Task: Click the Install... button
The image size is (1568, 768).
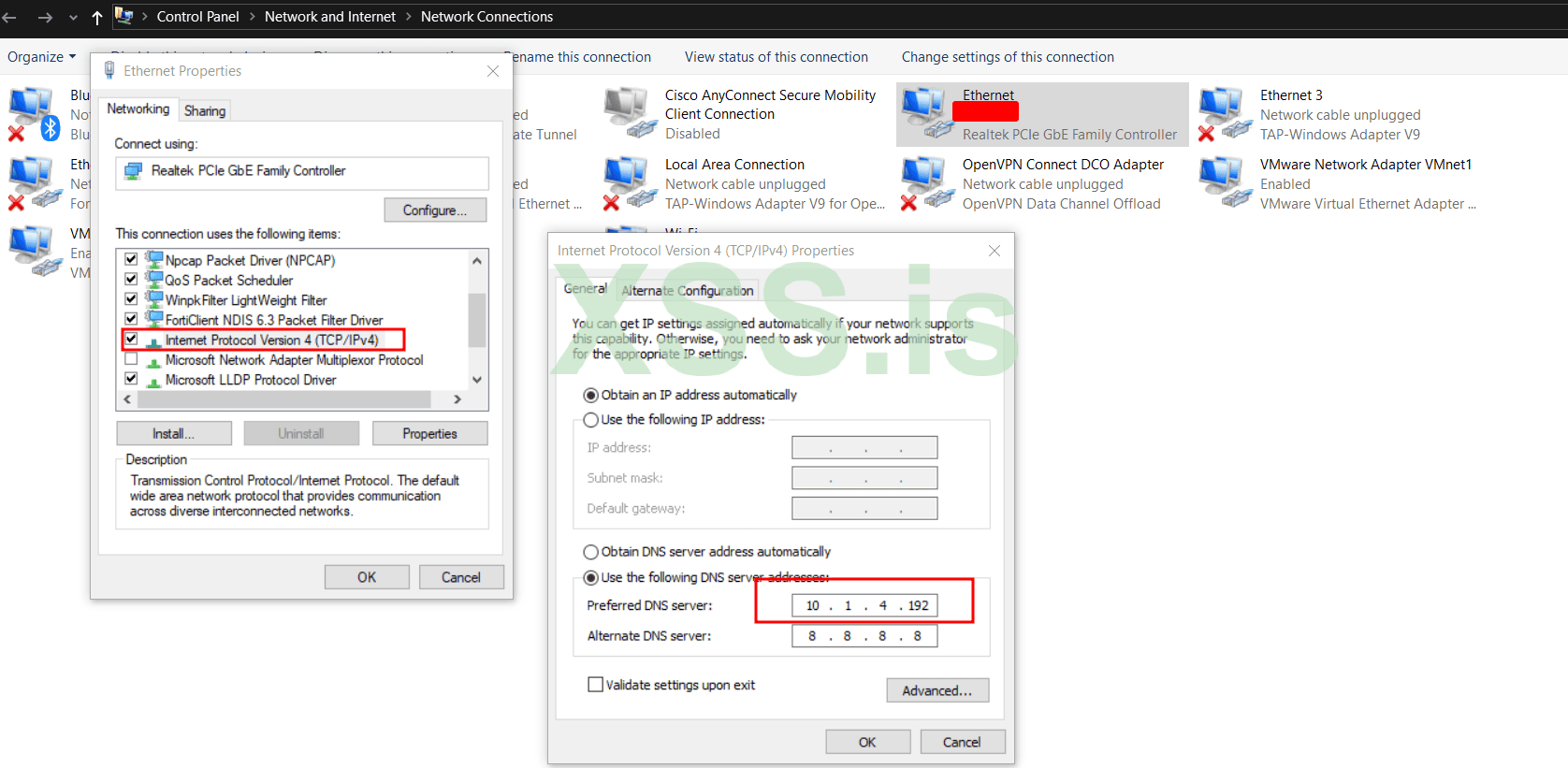Action: tap(174, 434)
